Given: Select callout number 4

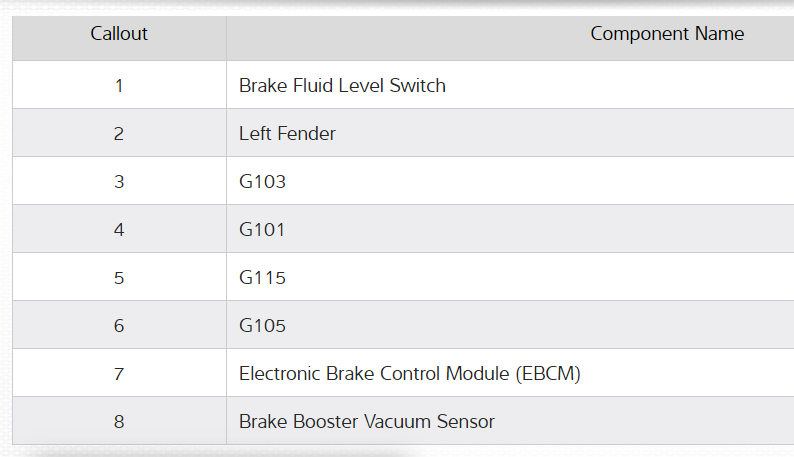Looking at the screenshot, I should tap(119, 230).
